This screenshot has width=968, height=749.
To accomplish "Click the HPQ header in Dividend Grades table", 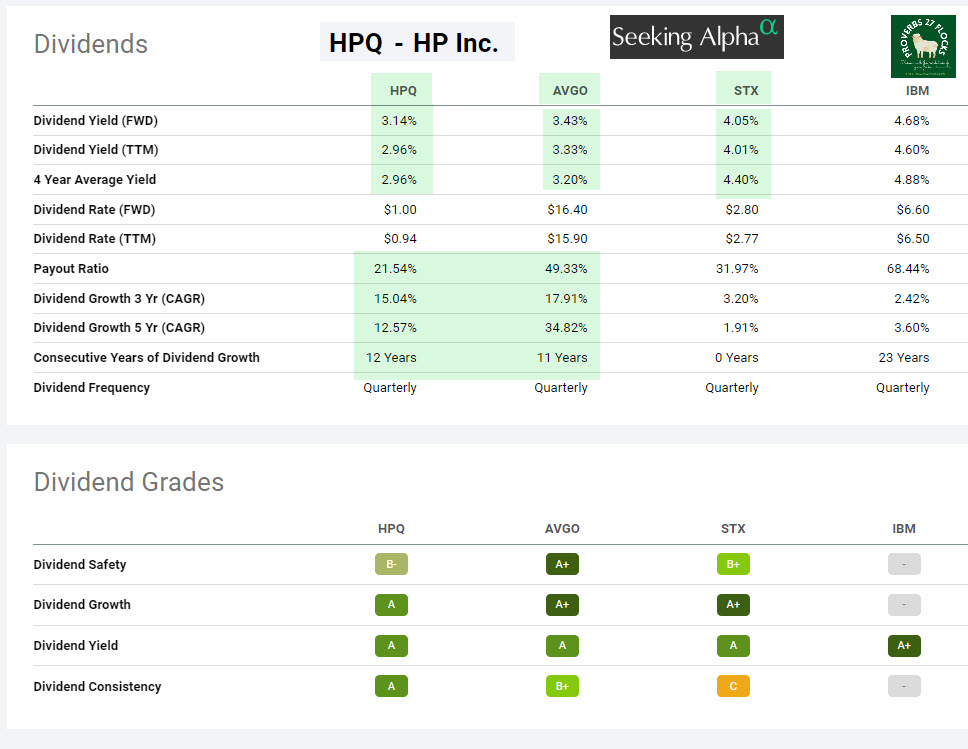I will click(391, 528).
